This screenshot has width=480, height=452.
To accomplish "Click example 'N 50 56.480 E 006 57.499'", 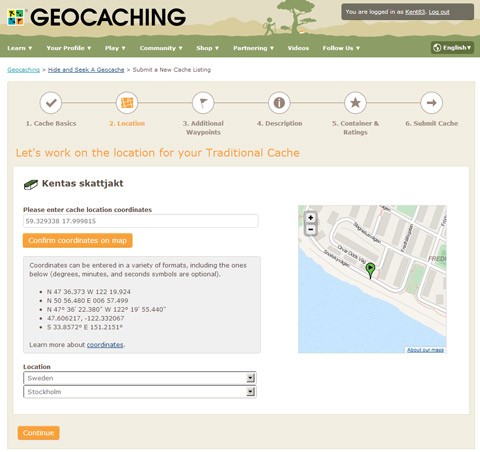I will coord(87,300).
